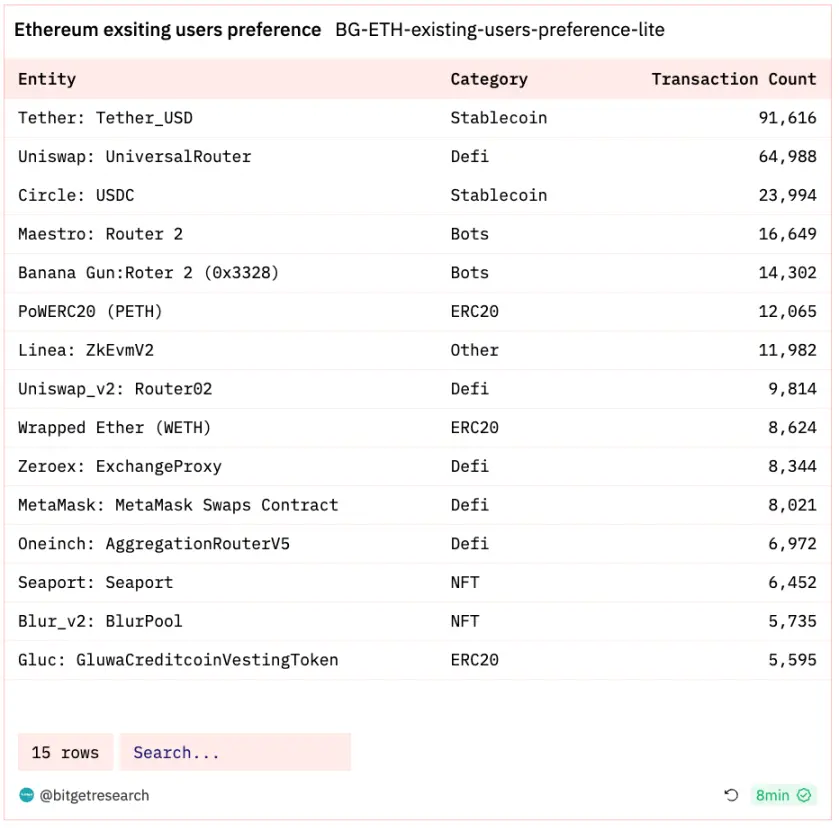Click the Bots category for Banana Gun
Screen dimensions: 839x832
click(469, 273)
